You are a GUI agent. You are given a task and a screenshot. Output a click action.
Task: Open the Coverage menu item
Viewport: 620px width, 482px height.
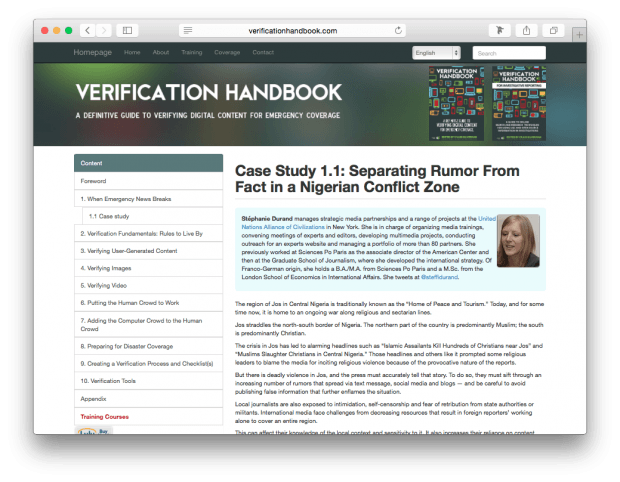point(227,52)
